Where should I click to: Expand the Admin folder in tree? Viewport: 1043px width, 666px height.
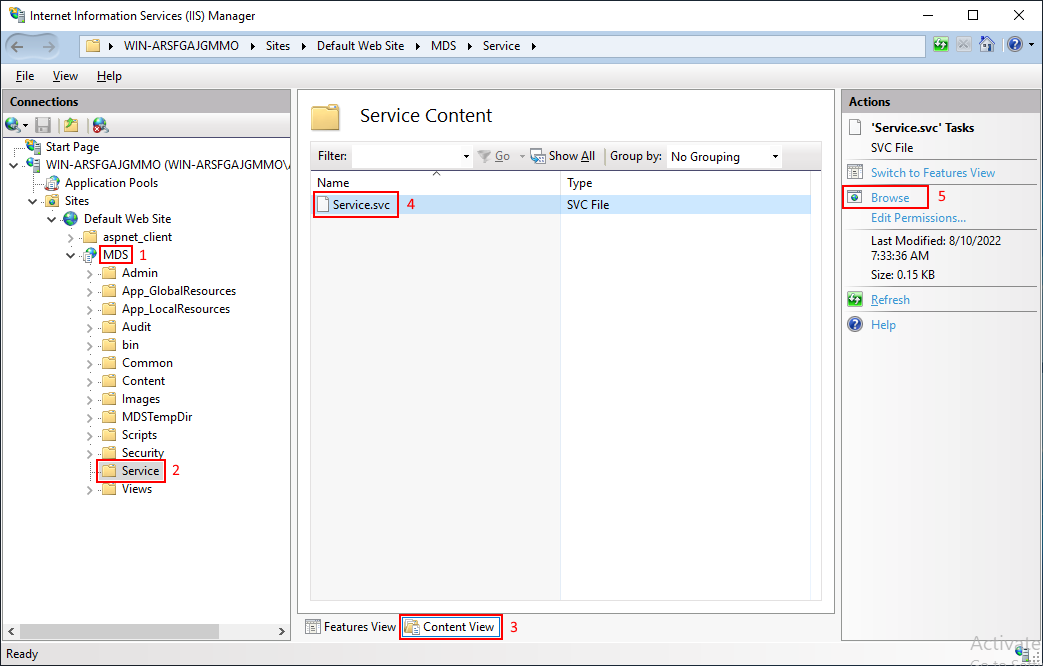[90, 273]
